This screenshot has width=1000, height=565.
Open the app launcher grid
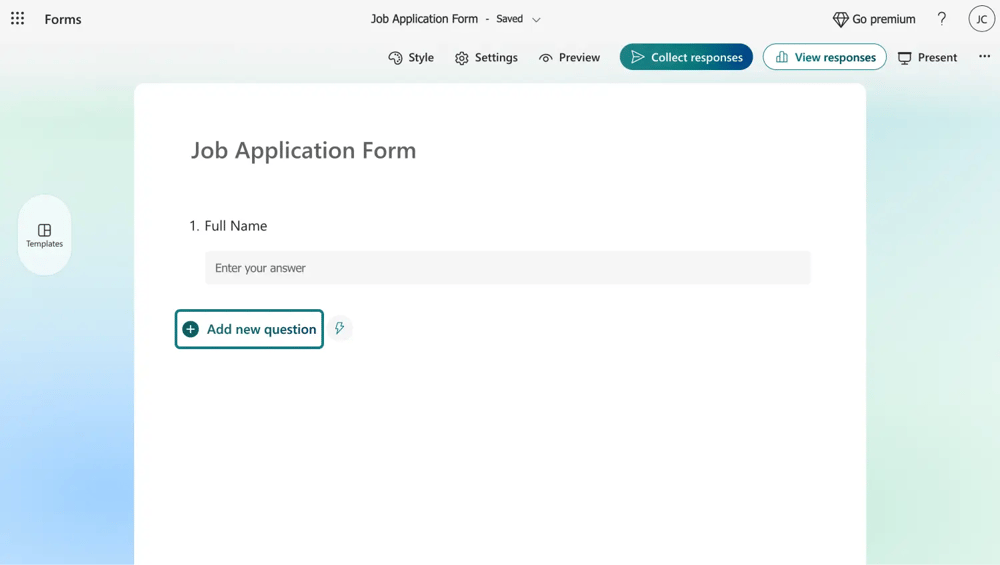pos(18,19)
